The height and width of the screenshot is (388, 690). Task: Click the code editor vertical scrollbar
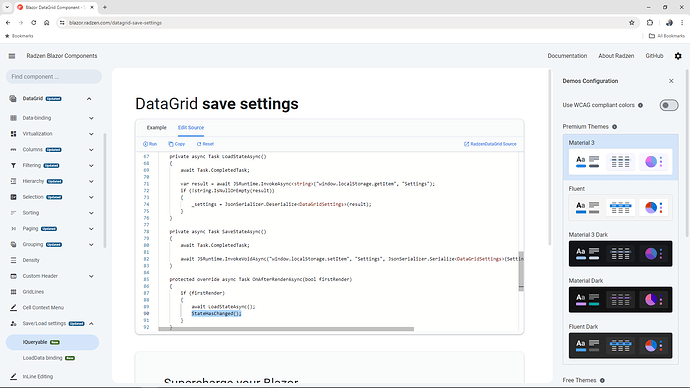tap(521, 271)
